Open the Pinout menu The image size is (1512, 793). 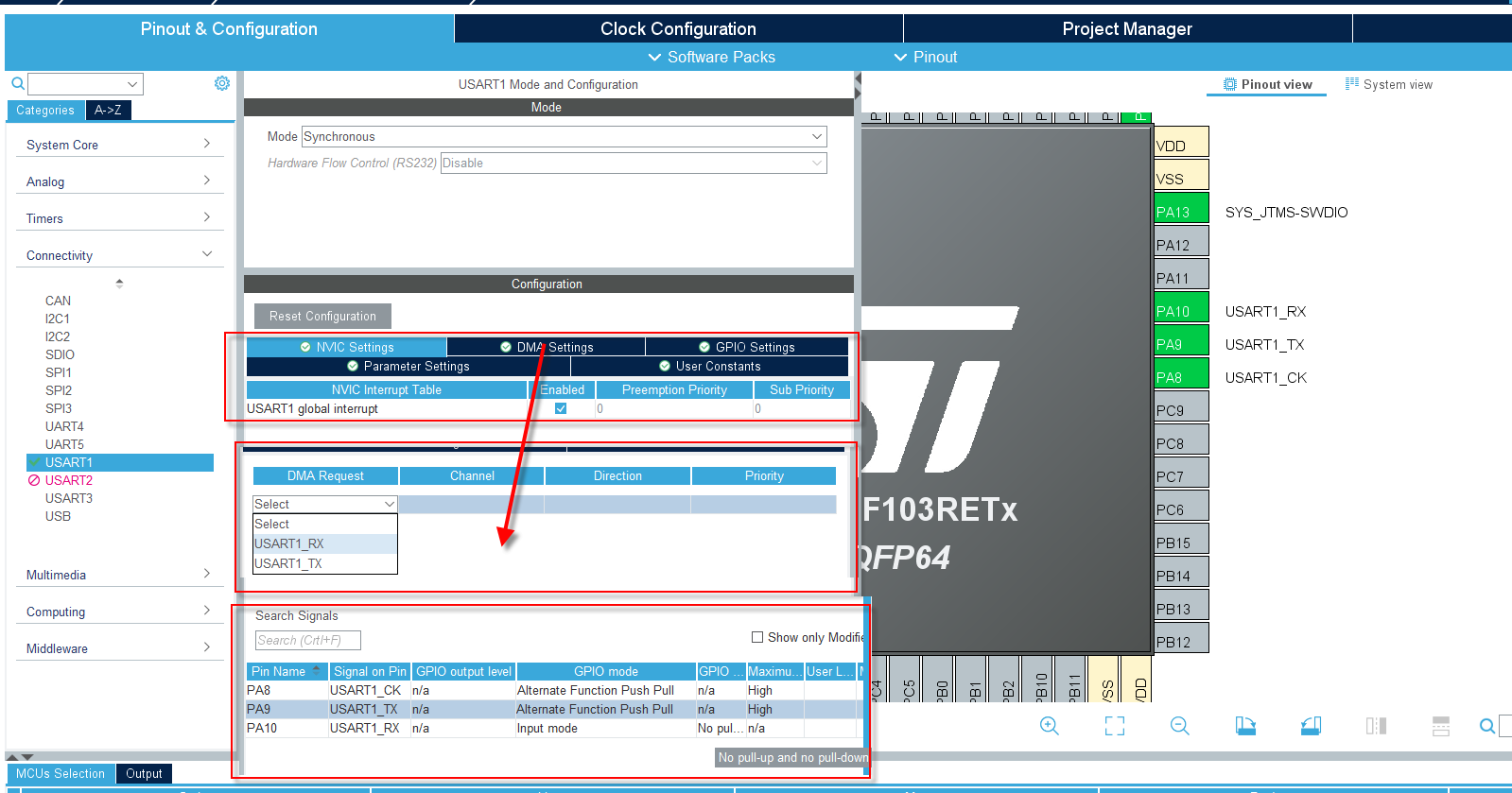(x=926, y=57)
